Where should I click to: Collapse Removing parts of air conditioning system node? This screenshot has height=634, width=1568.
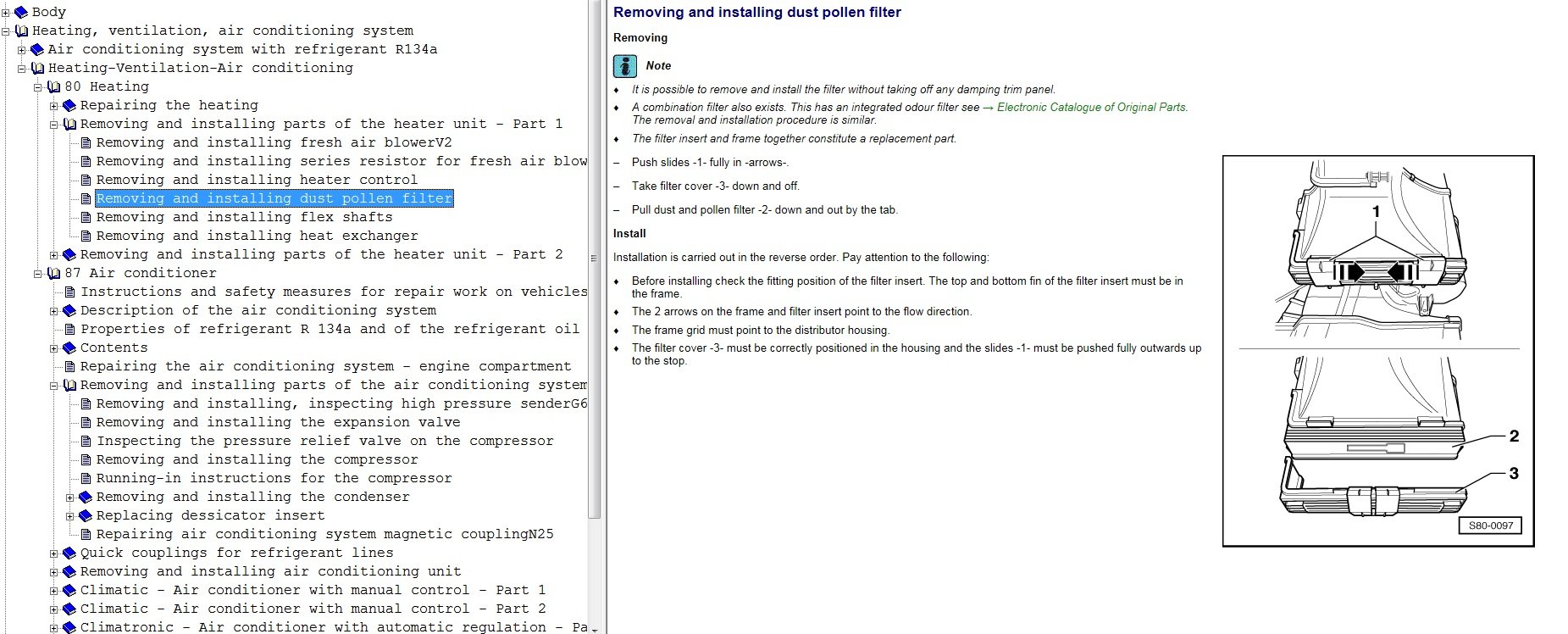tap(54, 386)
